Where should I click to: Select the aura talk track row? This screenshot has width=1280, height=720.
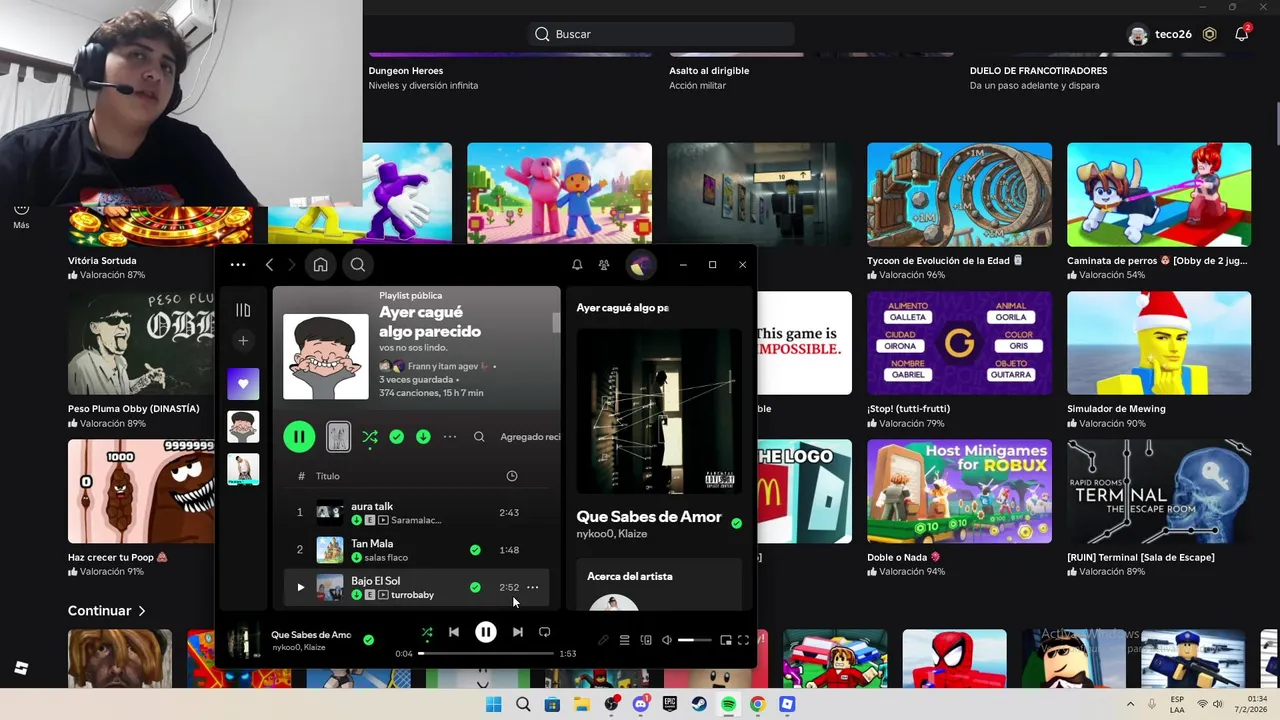(416, 513)
